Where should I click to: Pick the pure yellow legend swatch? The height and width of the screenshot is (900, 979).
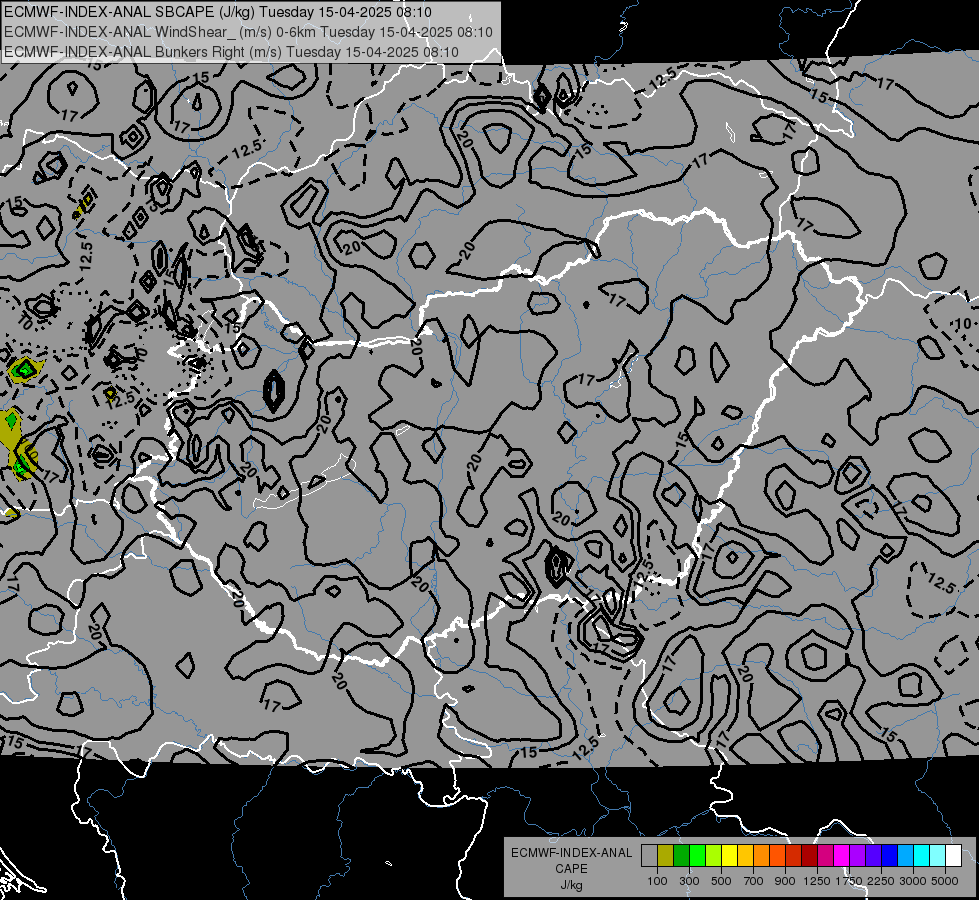729,855
